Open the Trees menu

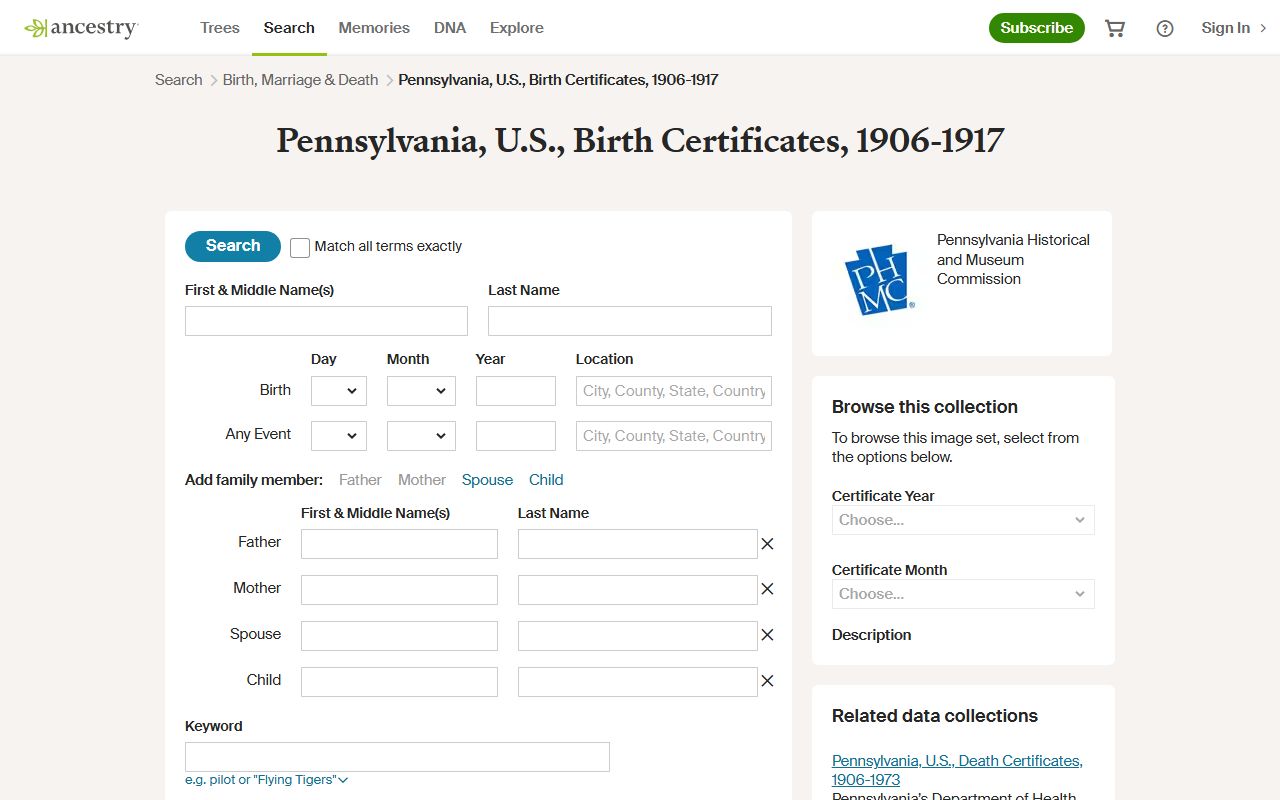click(x=220, y=28)
